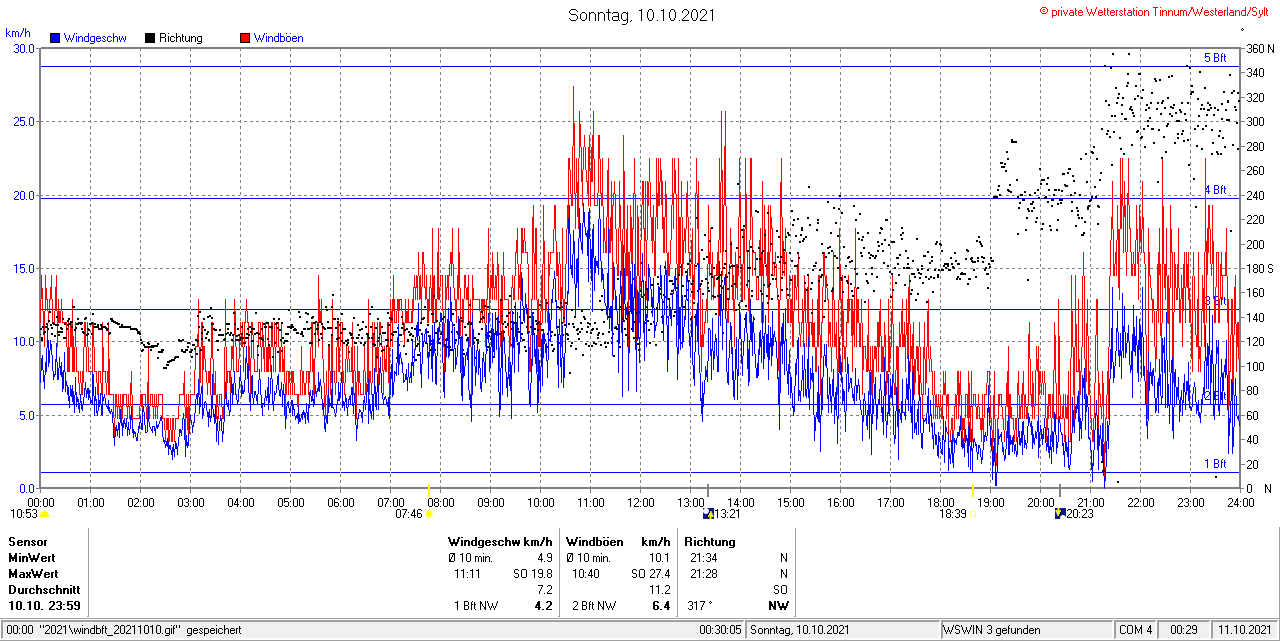Click the yellow marker beside 10:53
Viewport: 1280px width, 641px height.
(x=44, y=514)
